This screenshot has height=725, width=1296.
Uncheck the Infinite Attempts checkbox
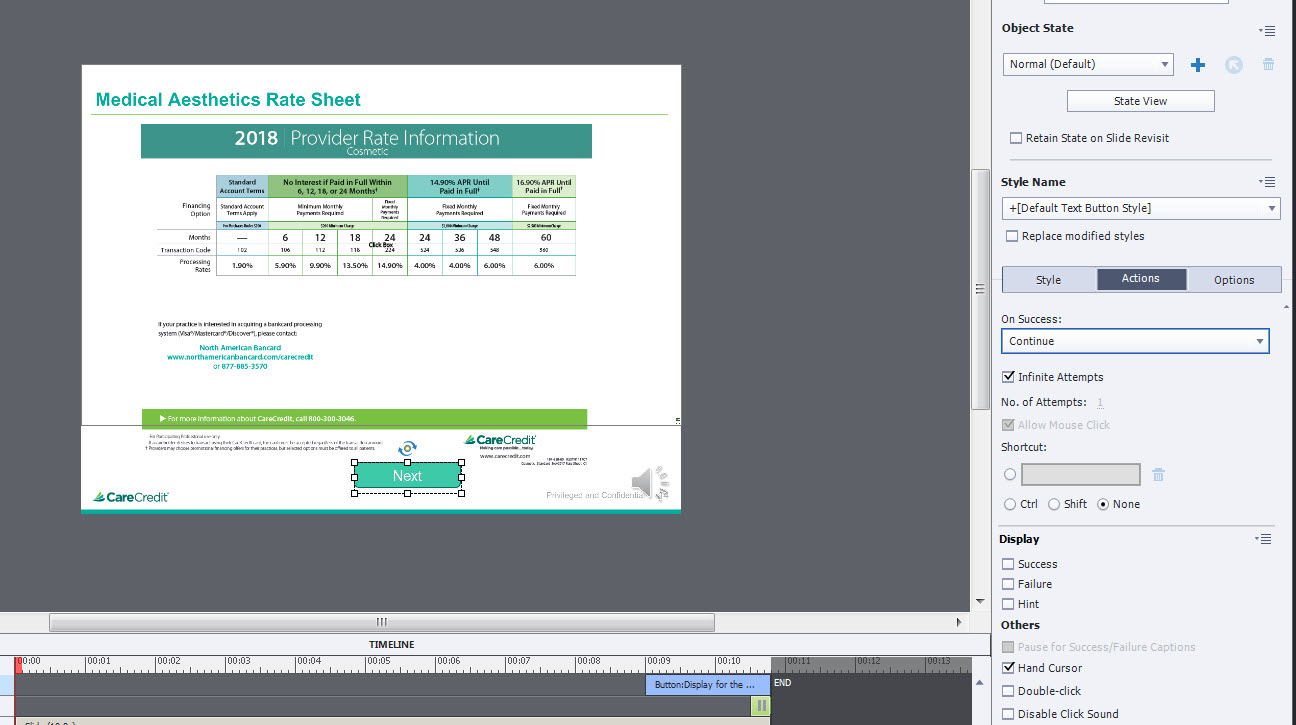[1009, 377]
